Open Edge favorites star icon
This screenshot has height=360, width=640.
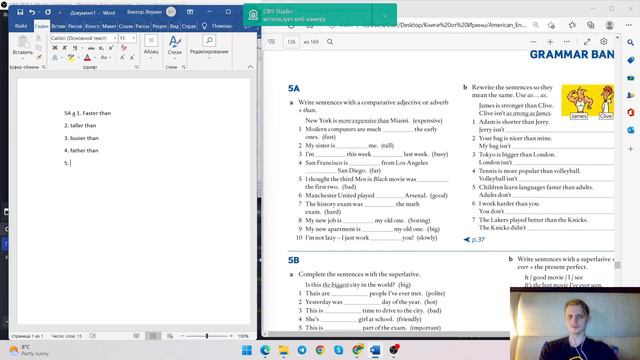tap(572, 25)
